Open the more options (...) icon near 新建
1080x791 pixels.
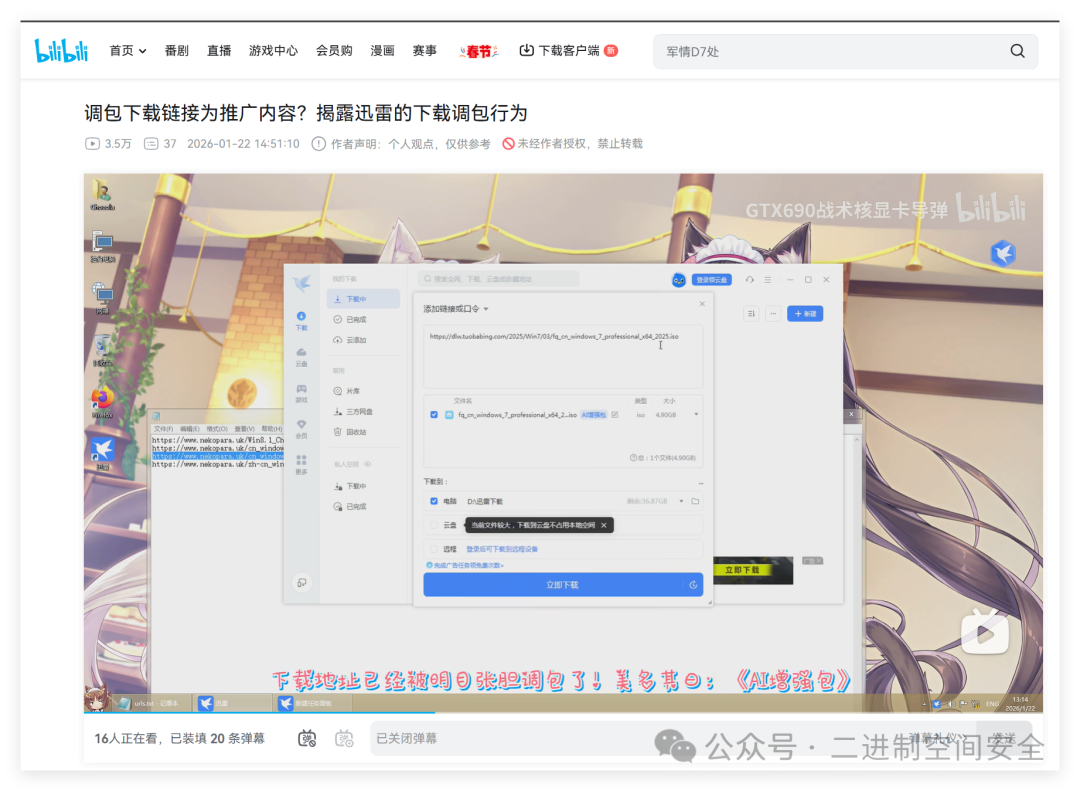click(x=773, y=313)
